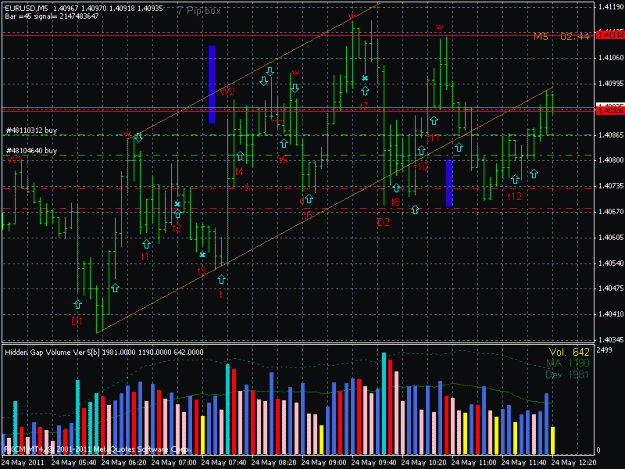
Task: Click the cyan x marker above t3
Action: pos(202,255)
